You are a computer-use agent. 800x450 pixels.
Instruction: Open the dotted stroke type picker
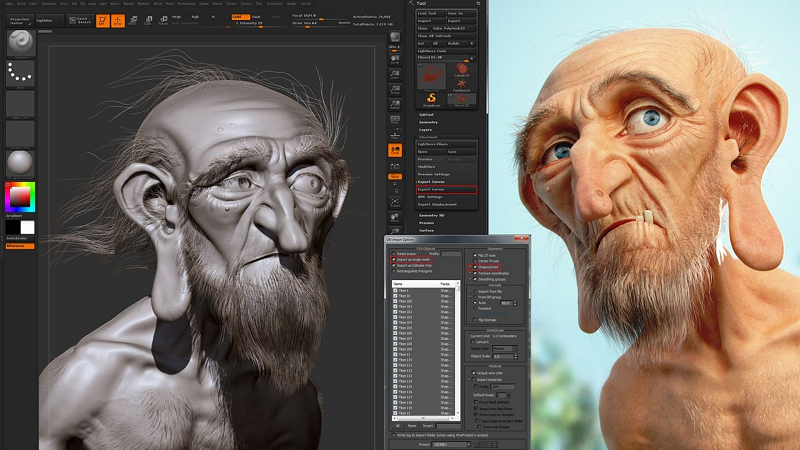click(20, 74)
